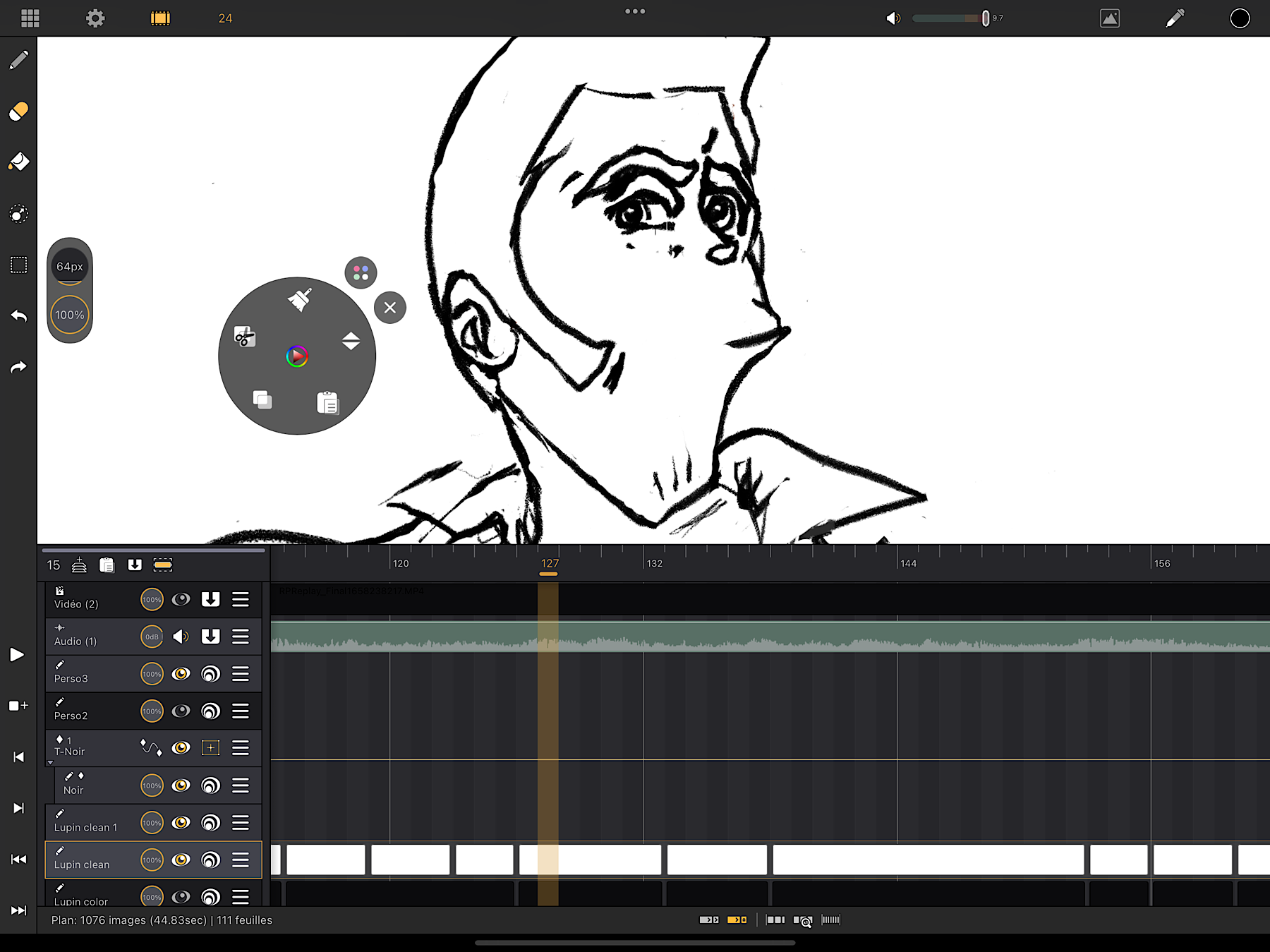The height and width of the screenshot is (952, 1270).
Task: Redo the last action
Action: [18, 367]
